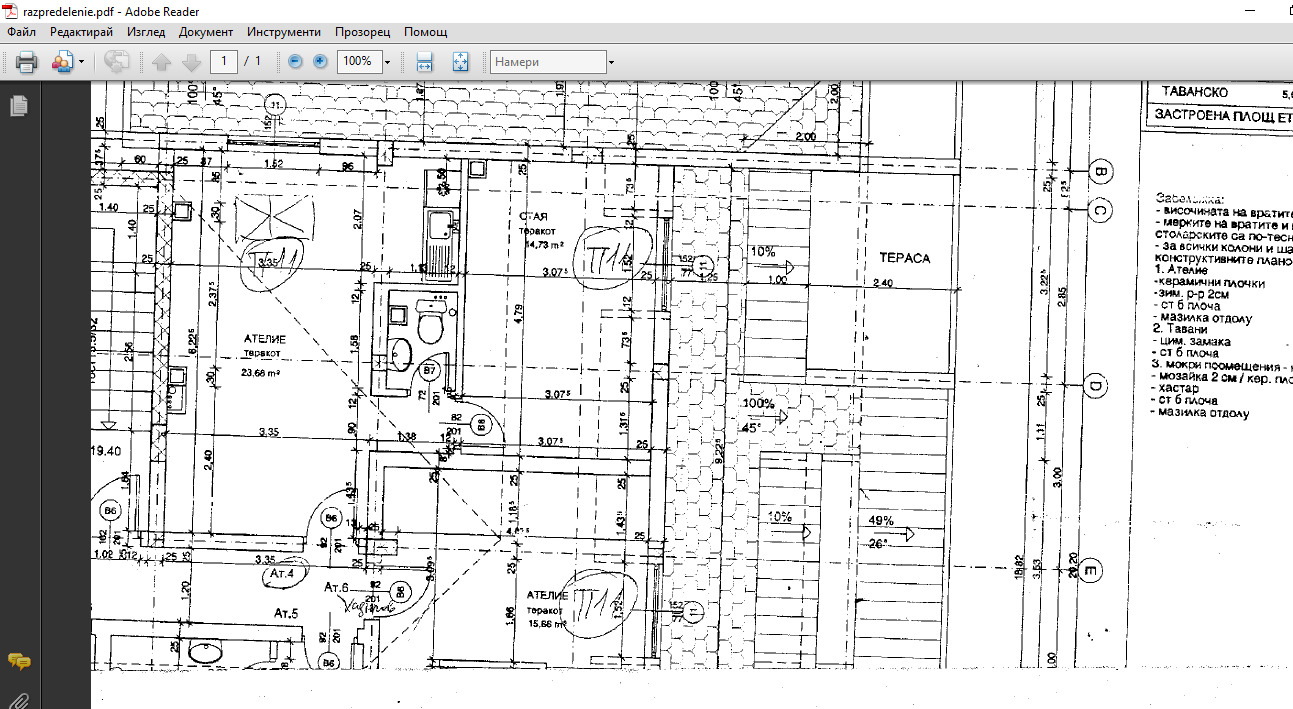Open the Помощ menu
This screenshot has width=1293, height=709.
pyautogui.click(x=425, y=32)
